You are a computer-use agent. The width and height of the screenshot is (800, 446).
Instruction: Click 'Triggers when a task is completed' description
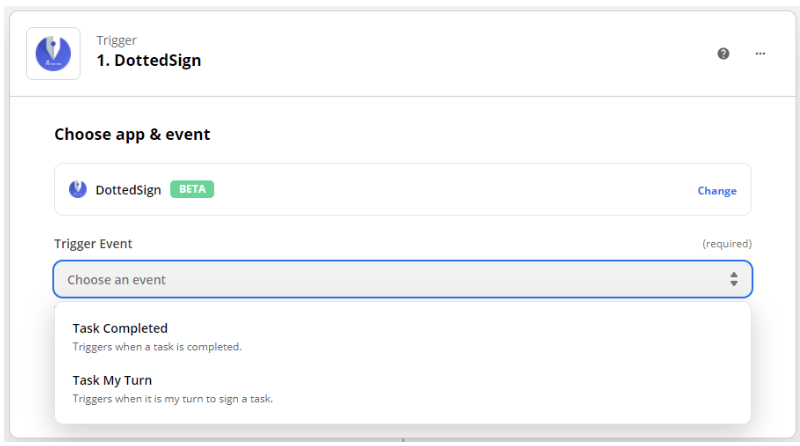[x=157, y=347]
